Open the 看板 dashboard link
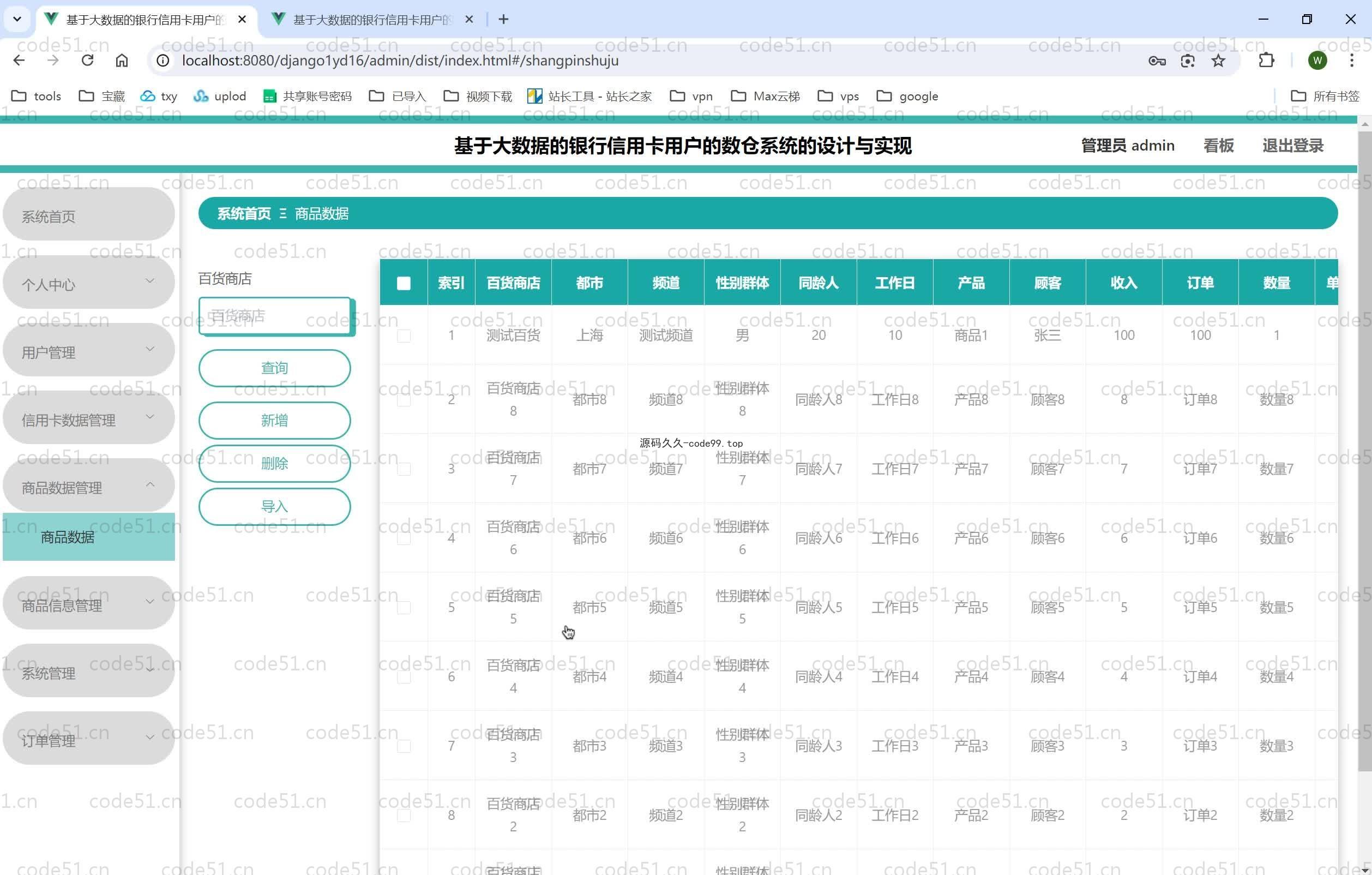Viewport: 1372px width, 875px height. (1218, 145)
